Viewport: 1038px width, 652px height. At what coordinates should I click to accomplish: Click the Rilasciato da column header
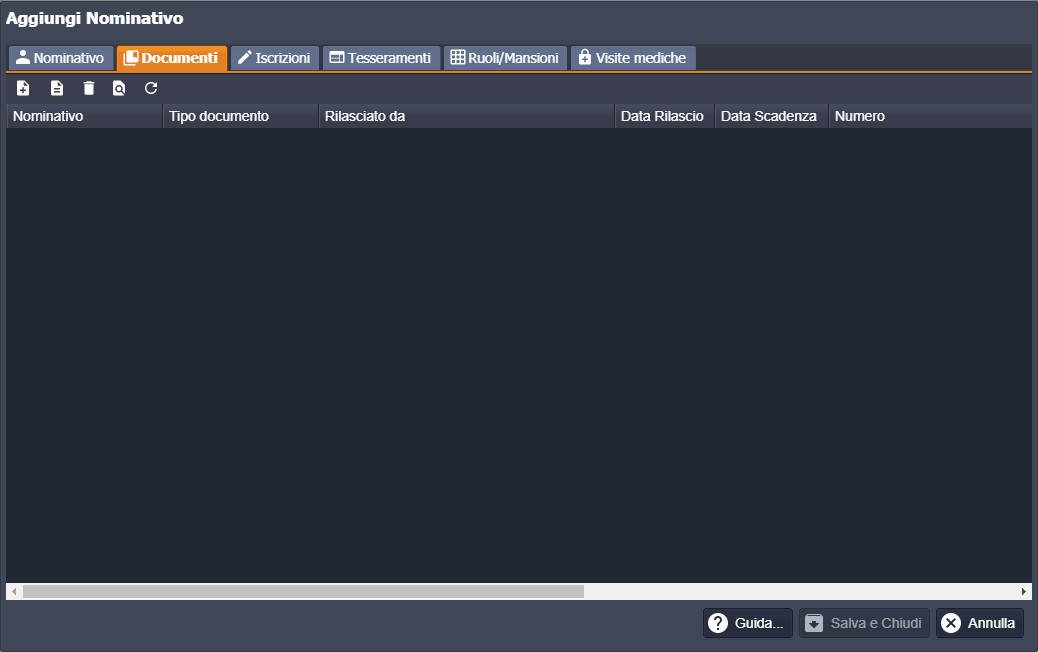pyautogui.click(x=466, y=116)
